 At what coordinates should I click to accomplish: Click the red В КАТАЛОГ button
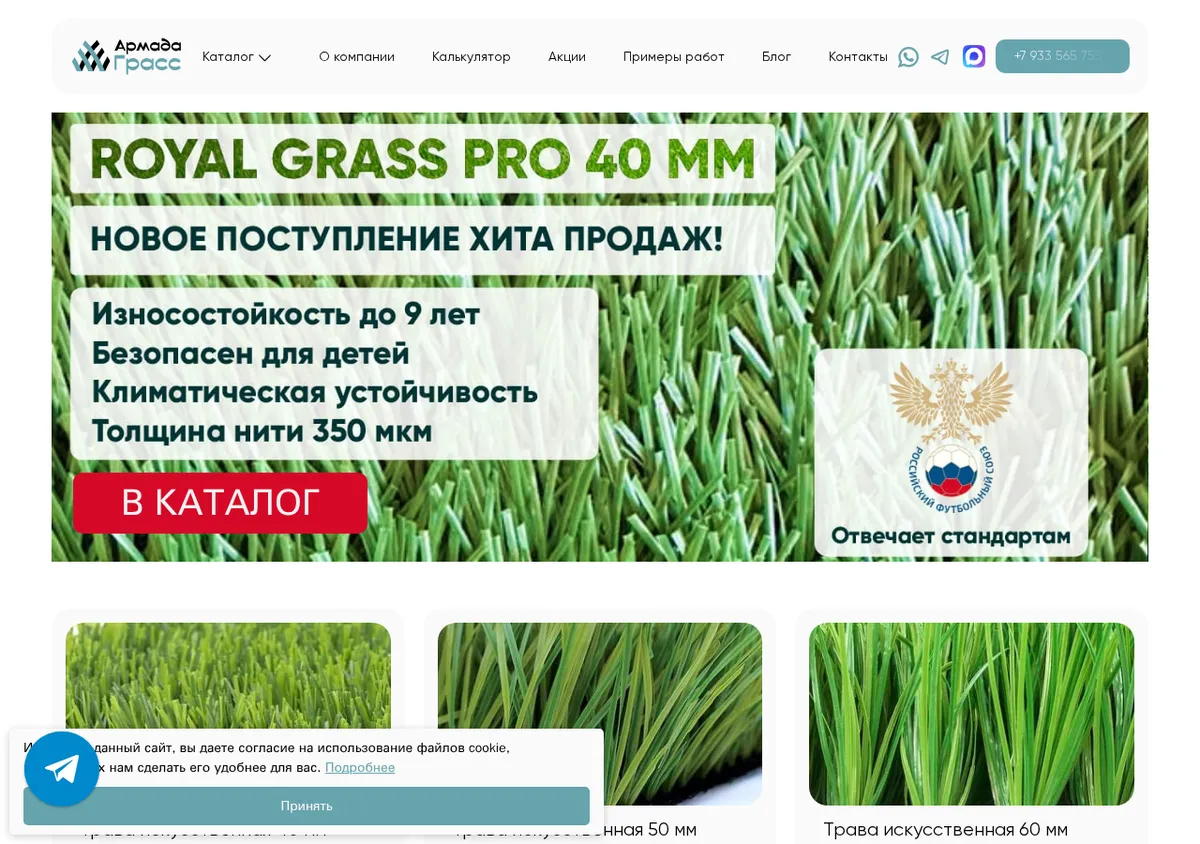pyautogui.click(x=220, y=503)
